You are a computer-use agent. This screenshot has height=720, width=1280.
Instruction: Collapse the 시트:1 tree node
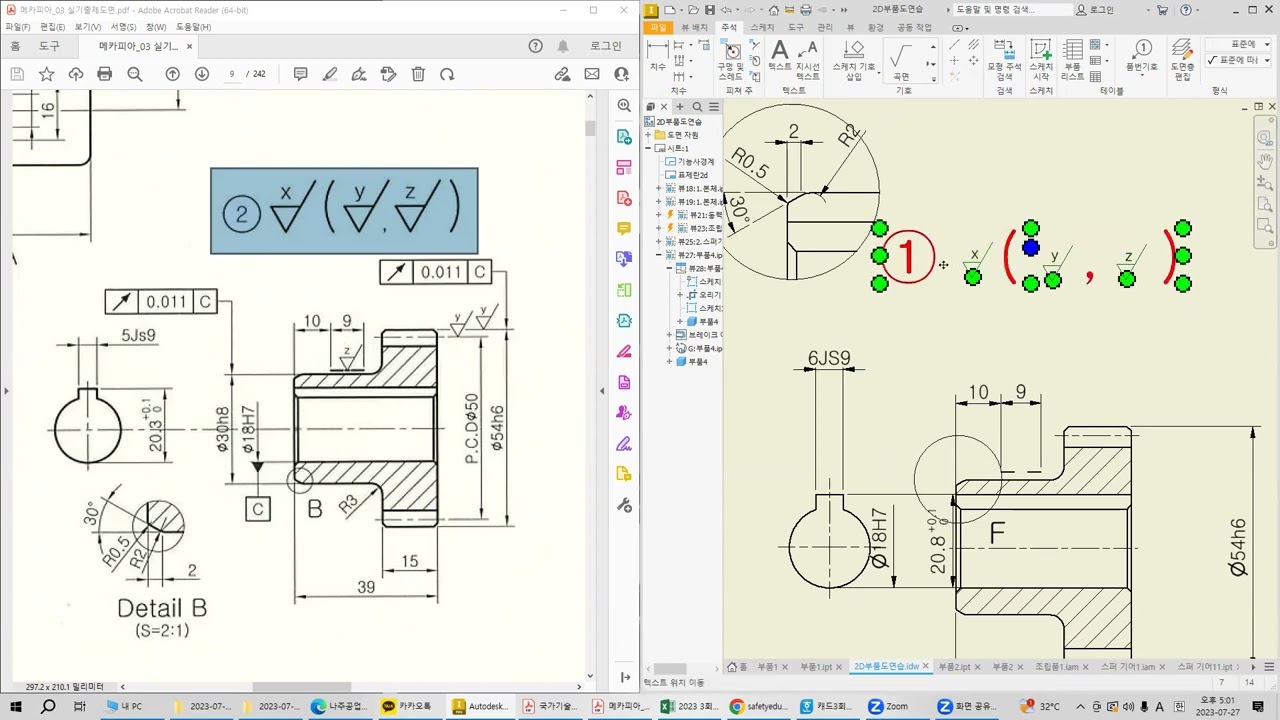click(x=648, y=148)
